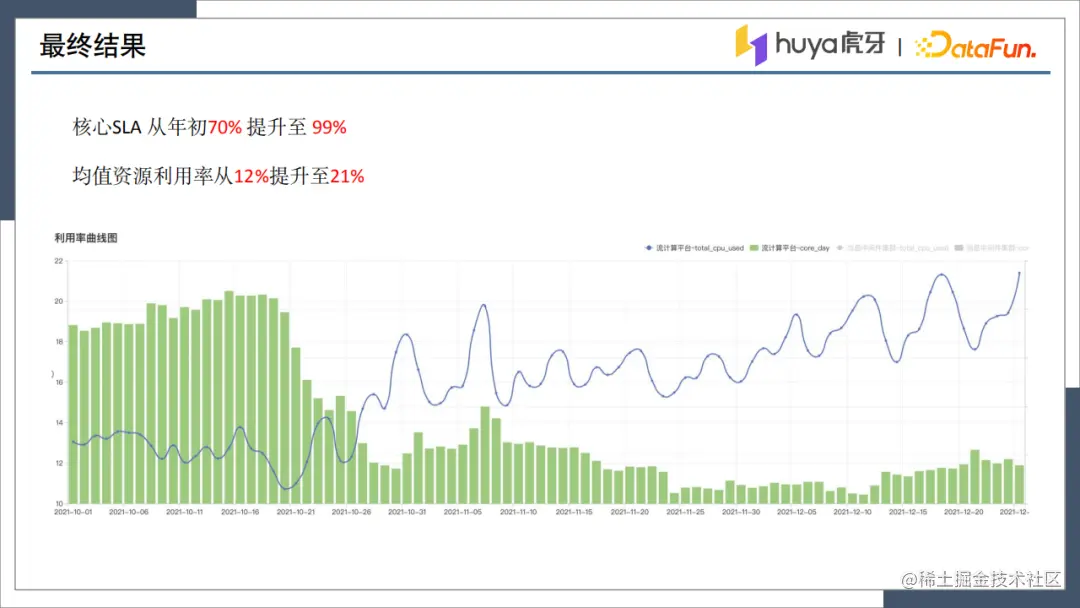
Task: Click the y-axis value 12
Action: pyautogui.click(x=59, y=463)
